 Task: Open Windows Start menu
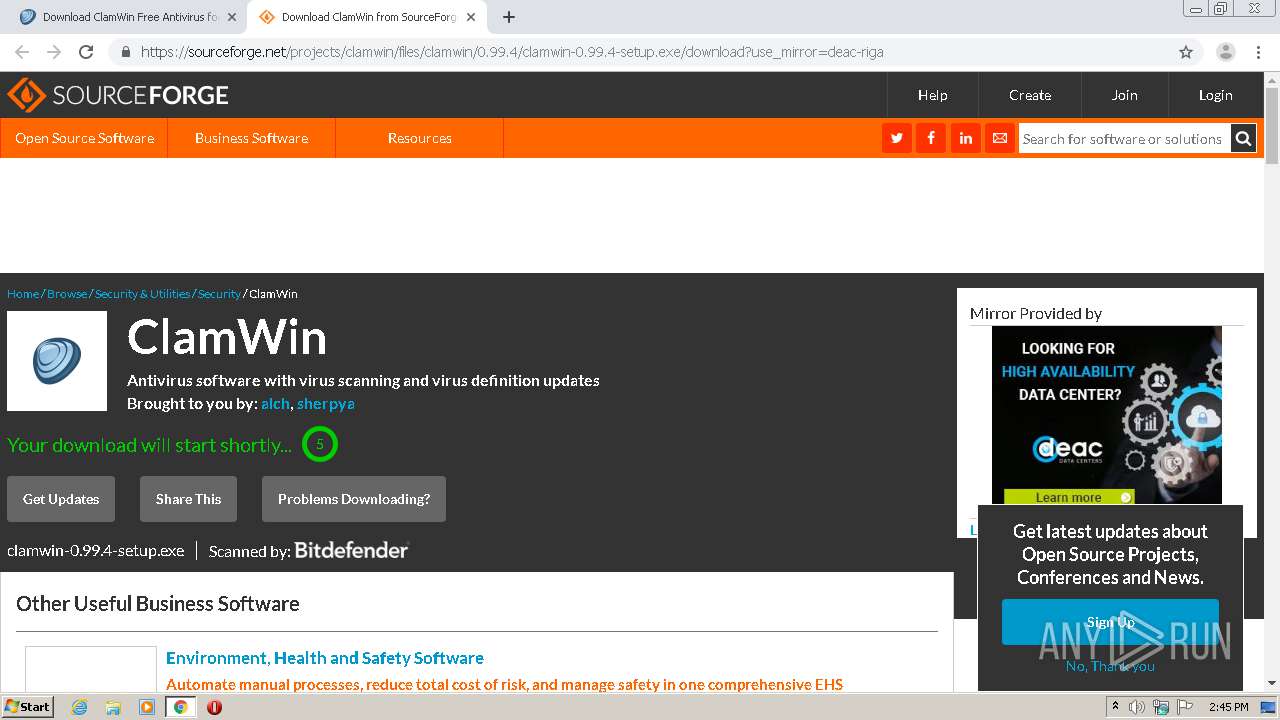[x=27, y=707]
